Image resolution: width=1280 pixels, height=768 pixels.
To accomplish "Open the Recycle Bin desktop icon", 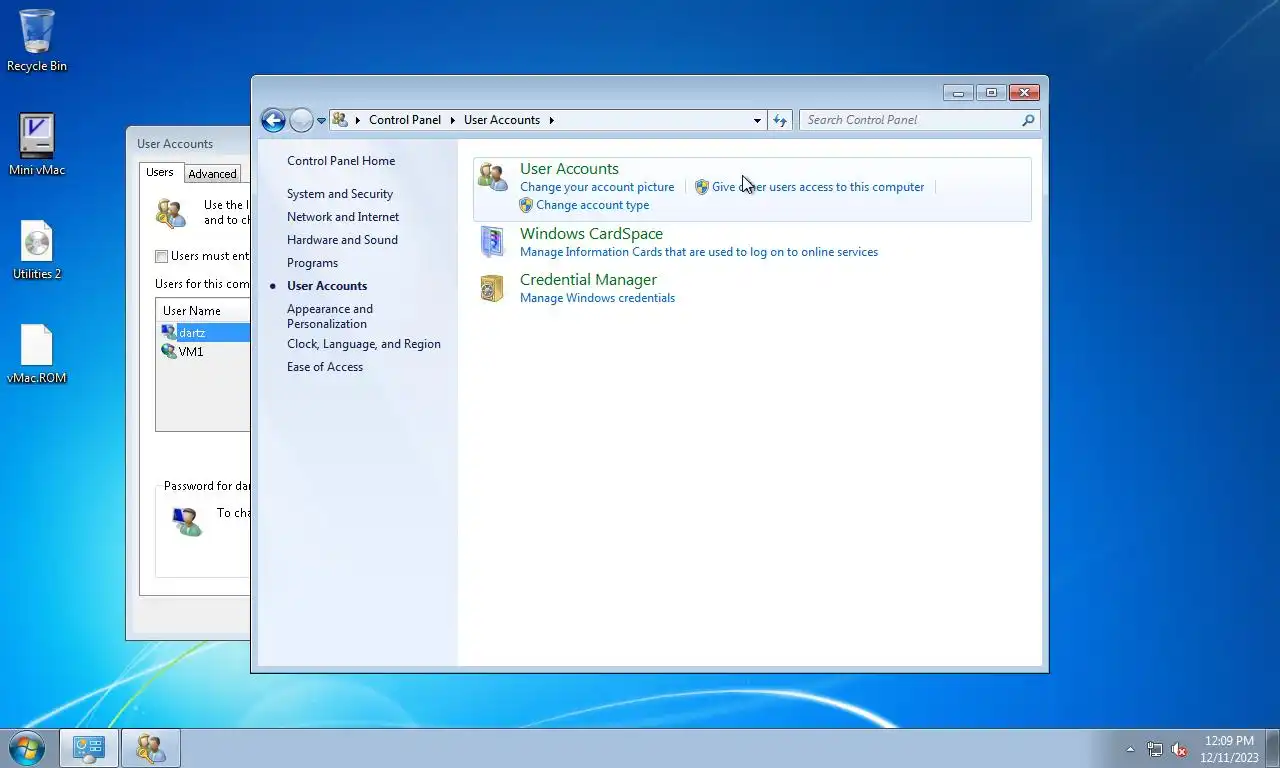I will [37, 40].
